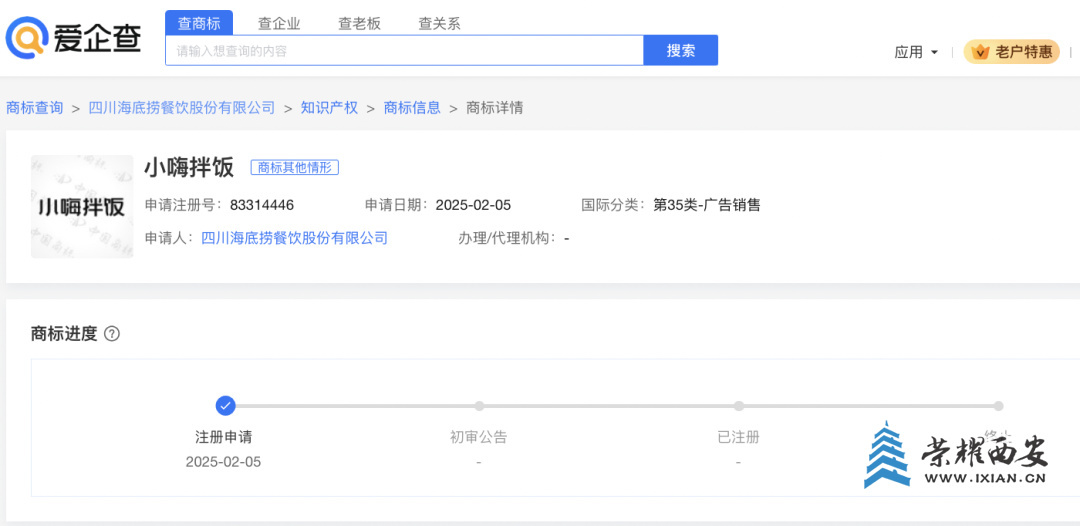Go to 商标查询 breadcrumb
Viewport: 1080px width, 526px height.
point(34,108)
